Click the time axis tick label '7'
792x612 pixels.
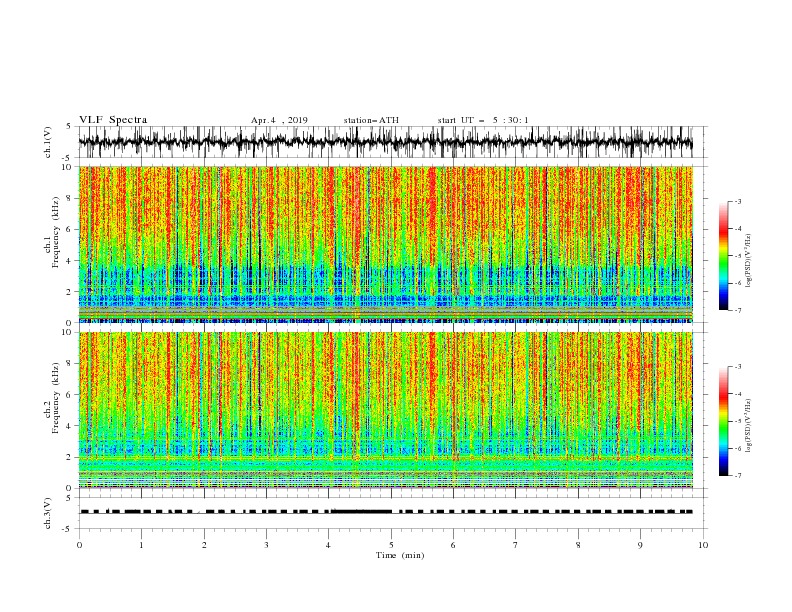516,545
